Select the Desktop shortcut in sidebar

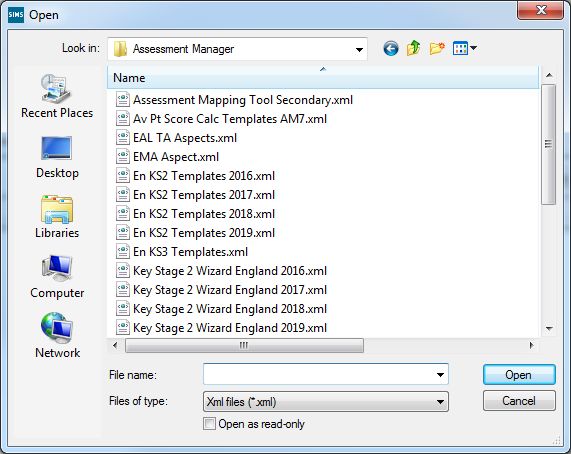point(57,157)
